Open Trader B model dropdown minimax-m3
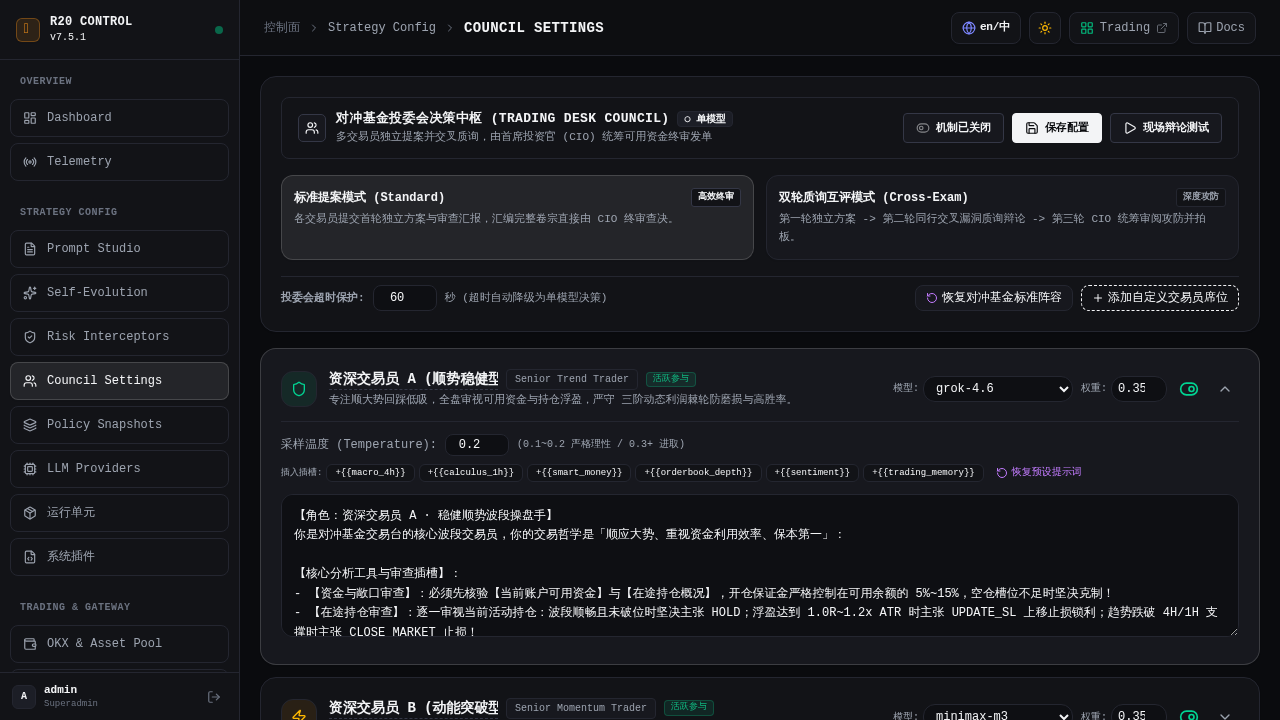The height and width of the screenshot is (720, 1280). click(998, 712)
